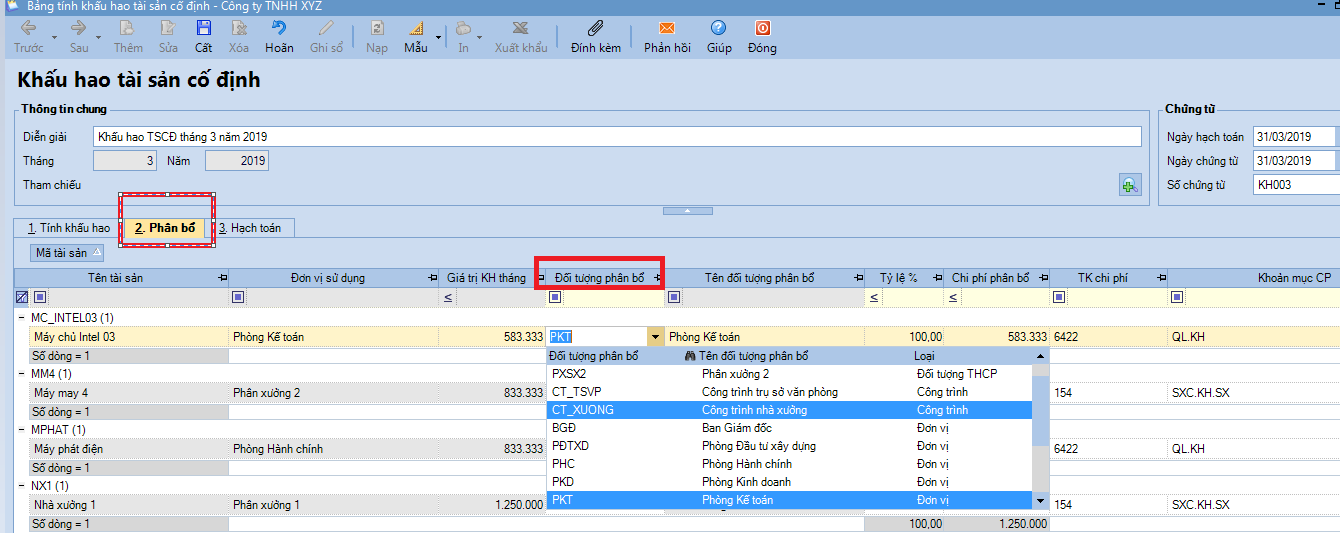
Task: Go forward with the Sau arrow
Action: coord(79,28)
